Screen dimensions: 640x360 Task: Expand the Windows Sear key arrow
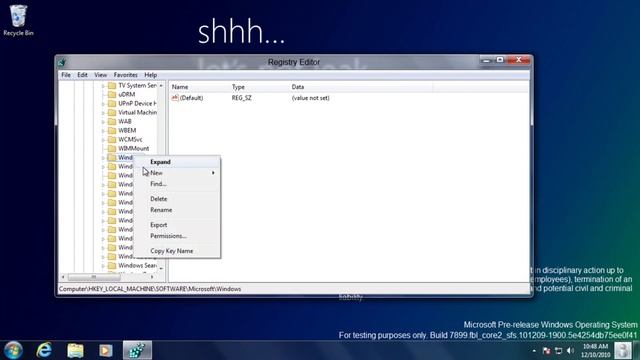click(x=103, y=266)
